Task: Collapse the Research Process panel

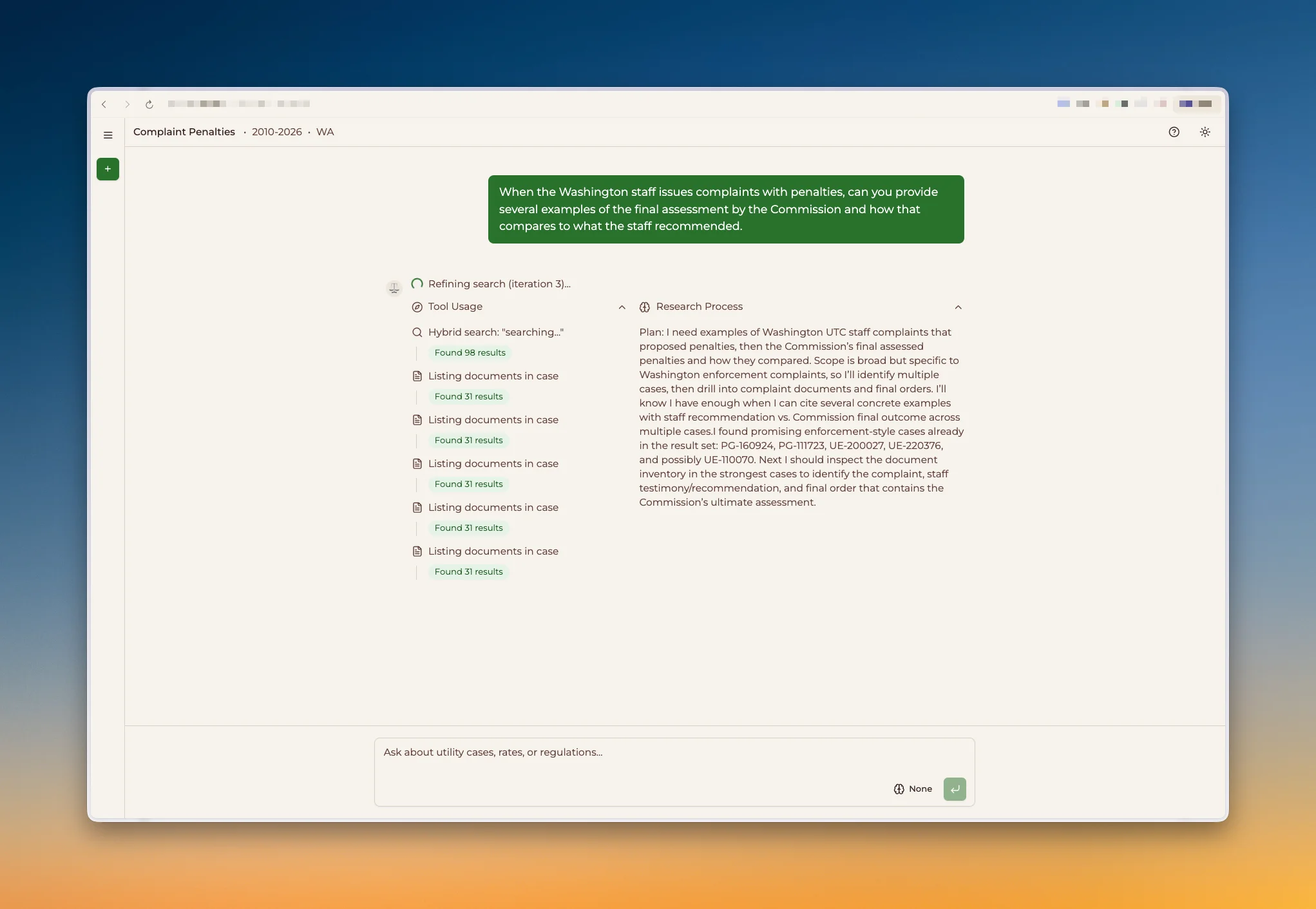Action: tap(958, 307)
